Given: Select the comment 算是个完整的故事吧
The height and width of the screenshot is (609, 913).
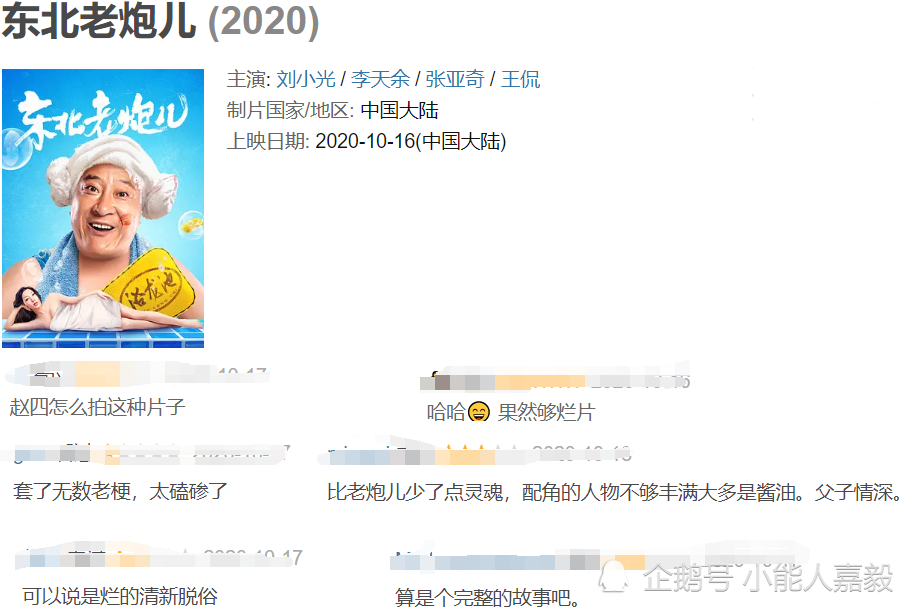Looking at the screenshot, I should [487, 597].
